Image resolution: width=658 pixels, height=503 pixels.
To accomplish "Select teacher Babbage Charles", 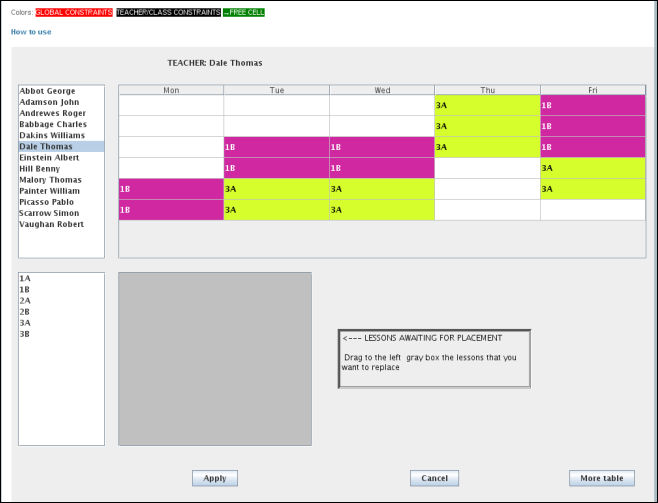I will pyautogui.click(x=61, y=124).
